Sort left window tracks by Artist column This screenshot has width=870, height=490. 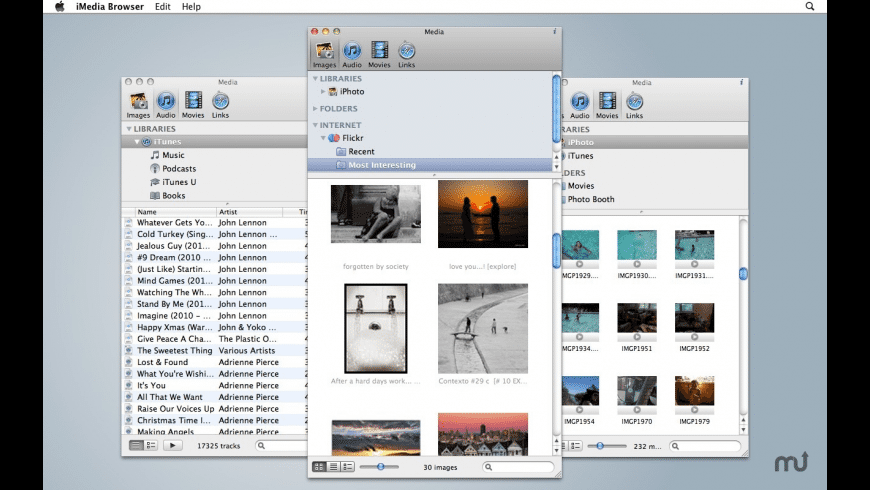pyautogui.click(x=249, y=212)
